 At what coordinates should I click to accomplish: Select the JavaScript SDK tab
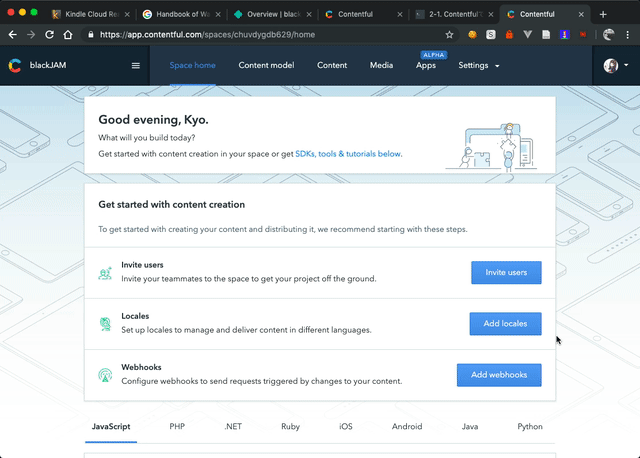pos(111,427)
